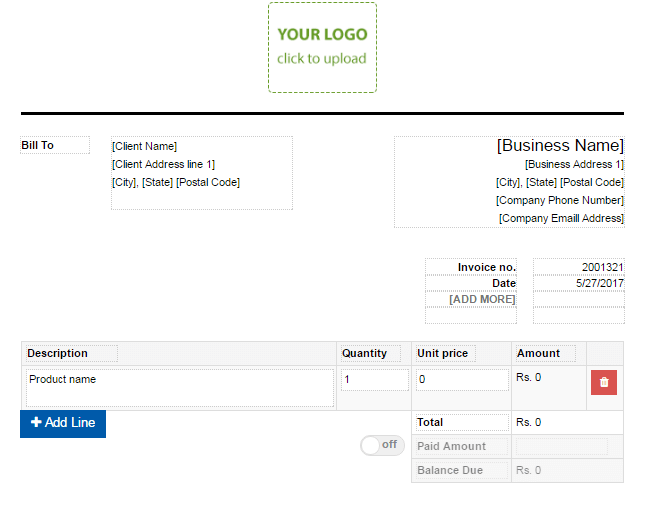The image size is (647, 521).
Task: Upload a logo via YOUR LOGO box
Action: click(x=322, y=47)
